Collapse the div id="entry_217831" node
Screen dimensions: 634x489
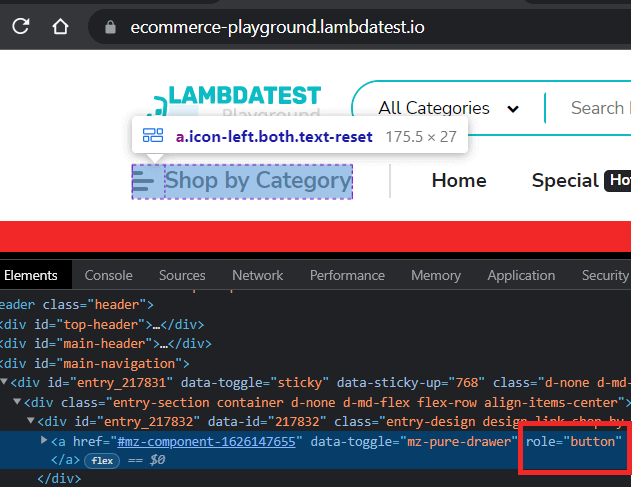point(4,381)
